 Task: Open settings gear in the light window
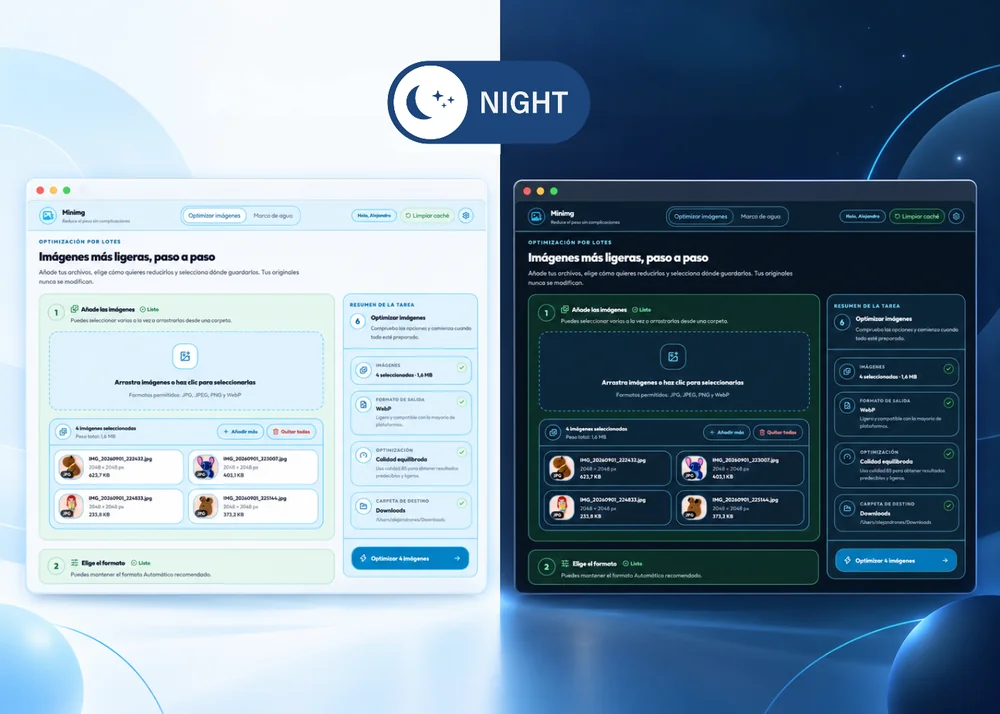tap(466, 215)
